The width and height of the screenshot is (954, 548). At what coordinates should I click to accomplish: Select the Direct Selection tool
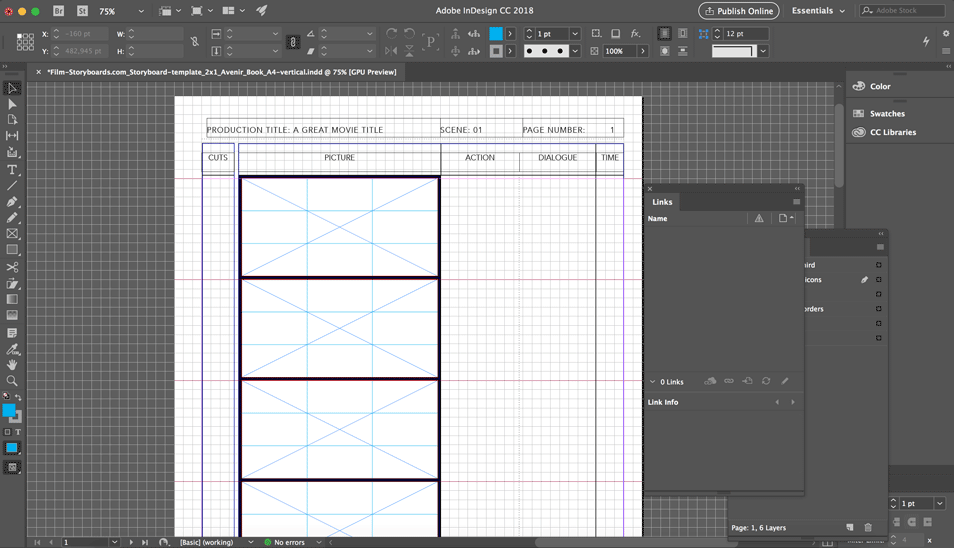[x=12, y=104]
